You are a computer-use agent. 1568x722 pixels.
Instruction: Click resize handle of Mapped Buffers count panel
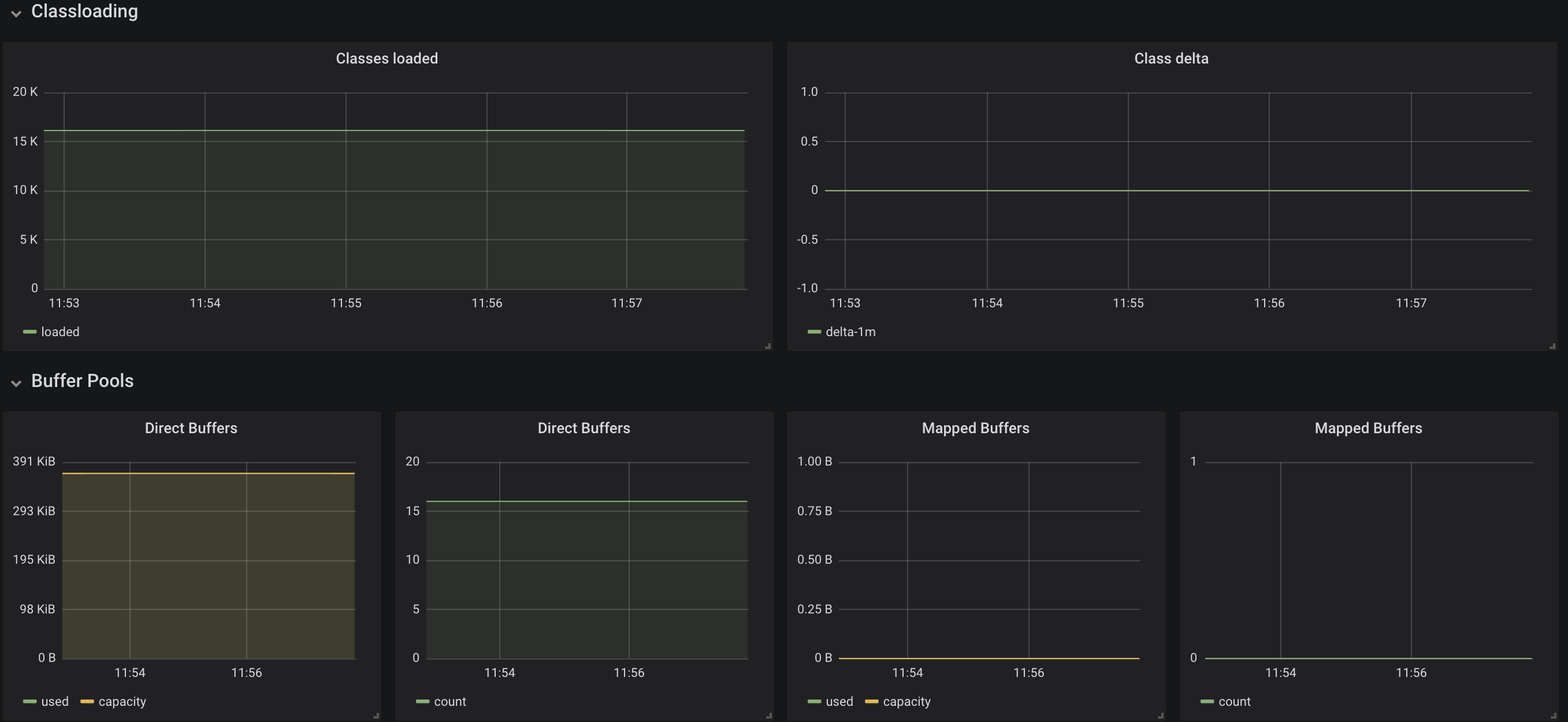point(1553,715)
